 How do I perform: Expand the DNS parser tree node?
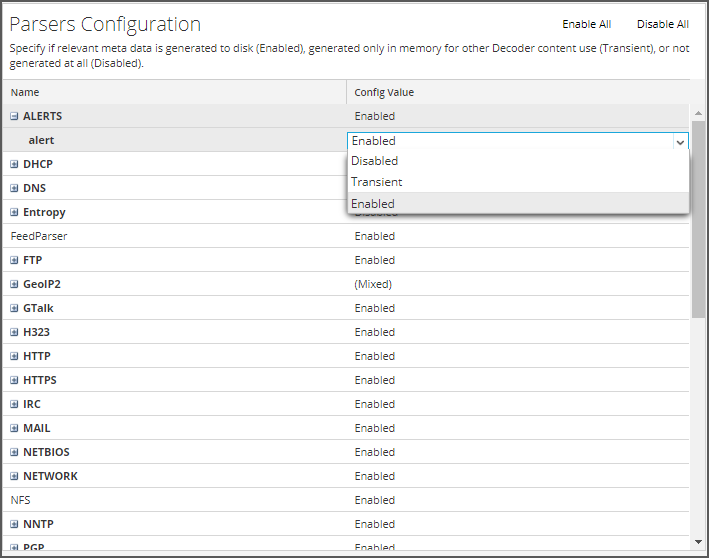(15, 188)
